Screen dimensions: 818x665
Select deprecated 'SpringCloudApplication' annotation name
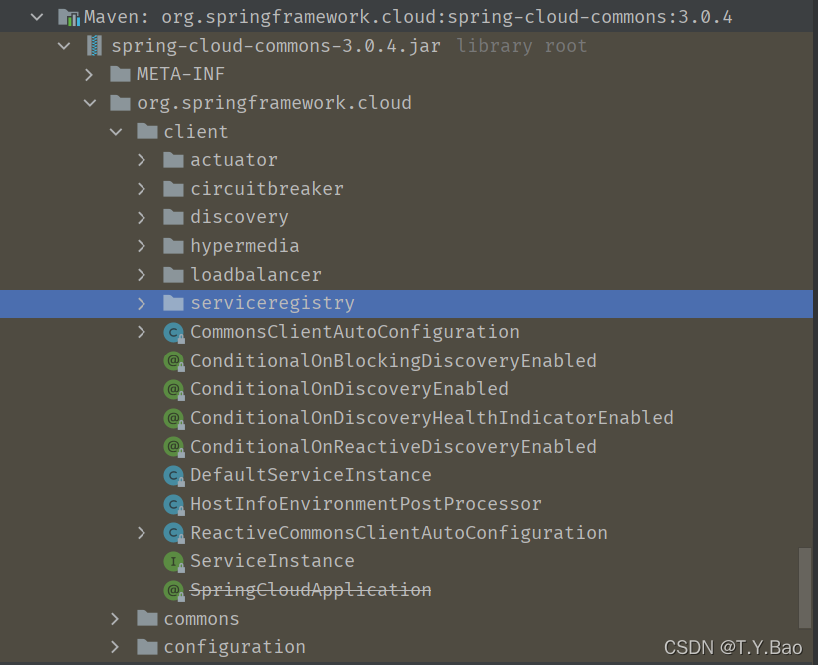coord(311,590)
